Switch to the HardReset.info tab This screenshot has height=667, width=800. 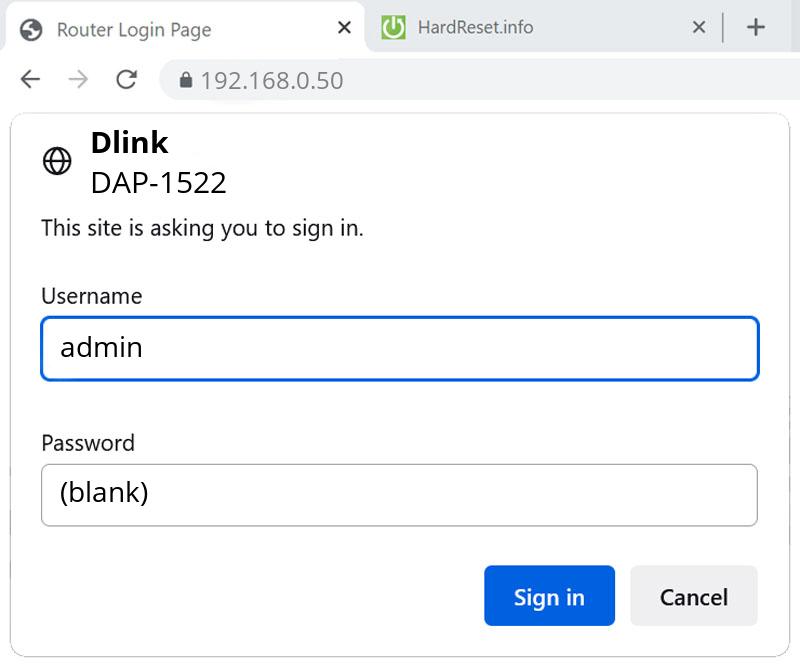[x=480, y=28]
